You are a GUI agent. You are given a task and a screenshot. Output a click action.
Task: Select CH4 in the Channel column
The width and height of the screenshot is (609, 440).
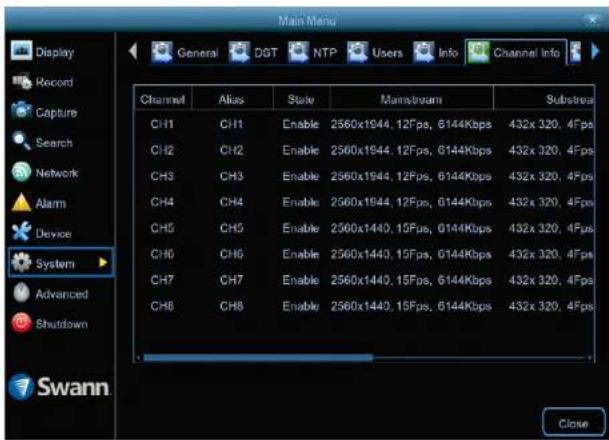[162, 202]
